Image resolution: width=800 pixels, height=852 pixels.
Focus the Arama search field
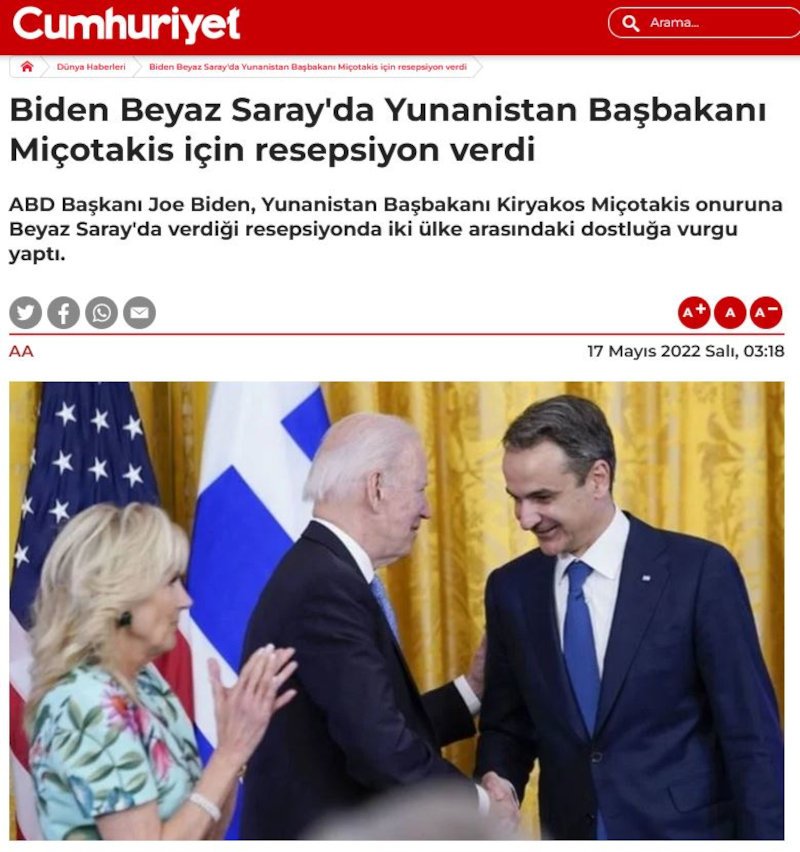pos(704,23)
